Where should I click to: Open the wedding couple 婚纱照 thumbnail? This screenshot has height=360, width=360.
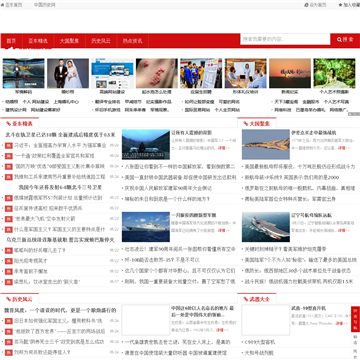68,73
